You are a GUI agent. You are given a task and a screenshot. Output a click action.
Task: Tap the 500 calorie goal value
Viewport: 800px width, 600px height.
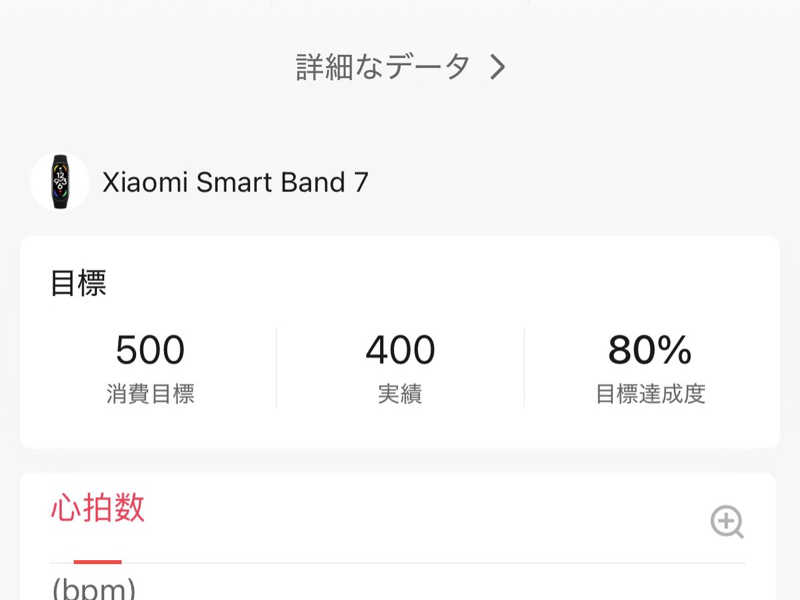[x=150, y=351]
